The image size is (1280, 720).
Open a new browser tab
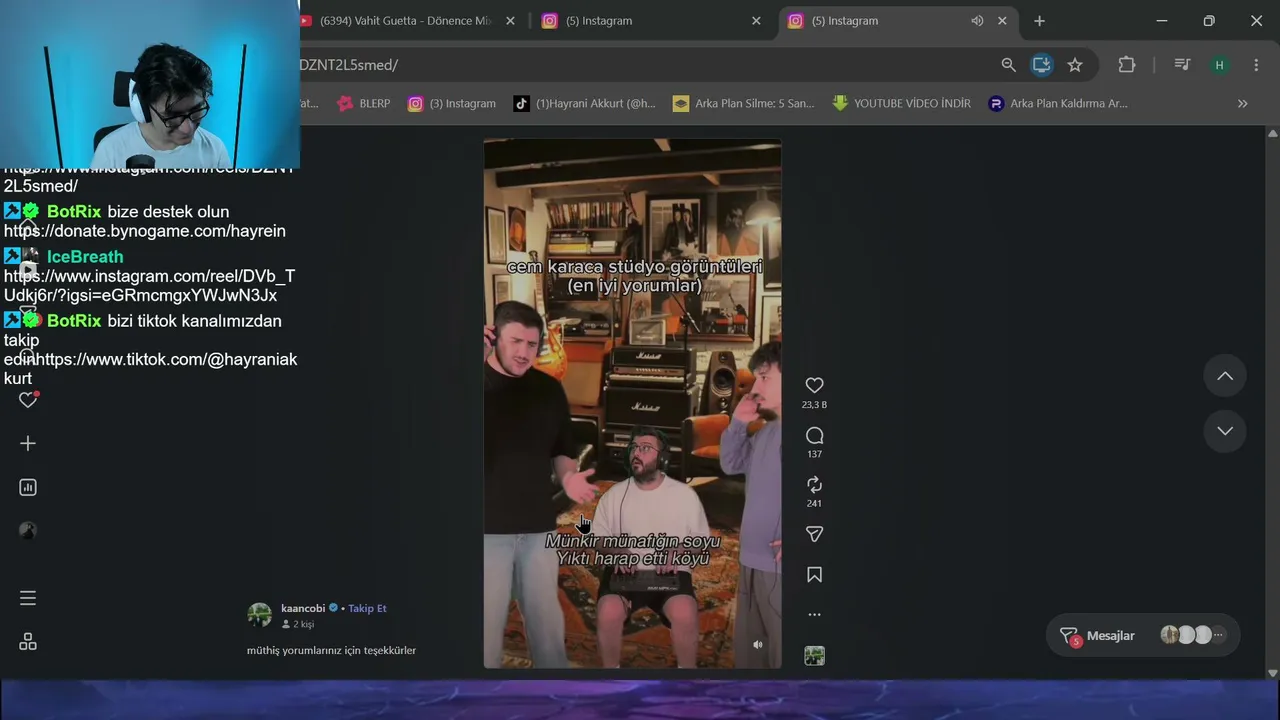(1039, 21)
